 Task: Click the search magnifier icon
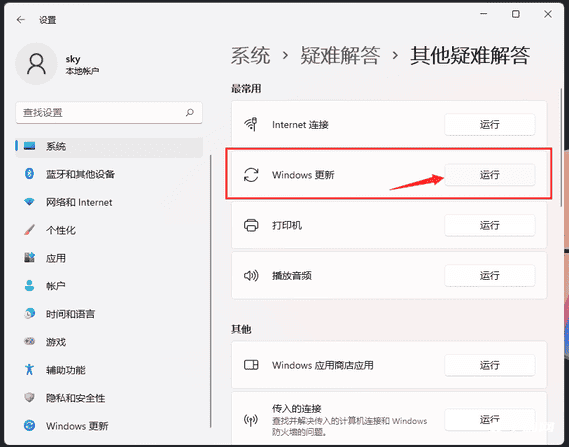[x=189, y=112]
